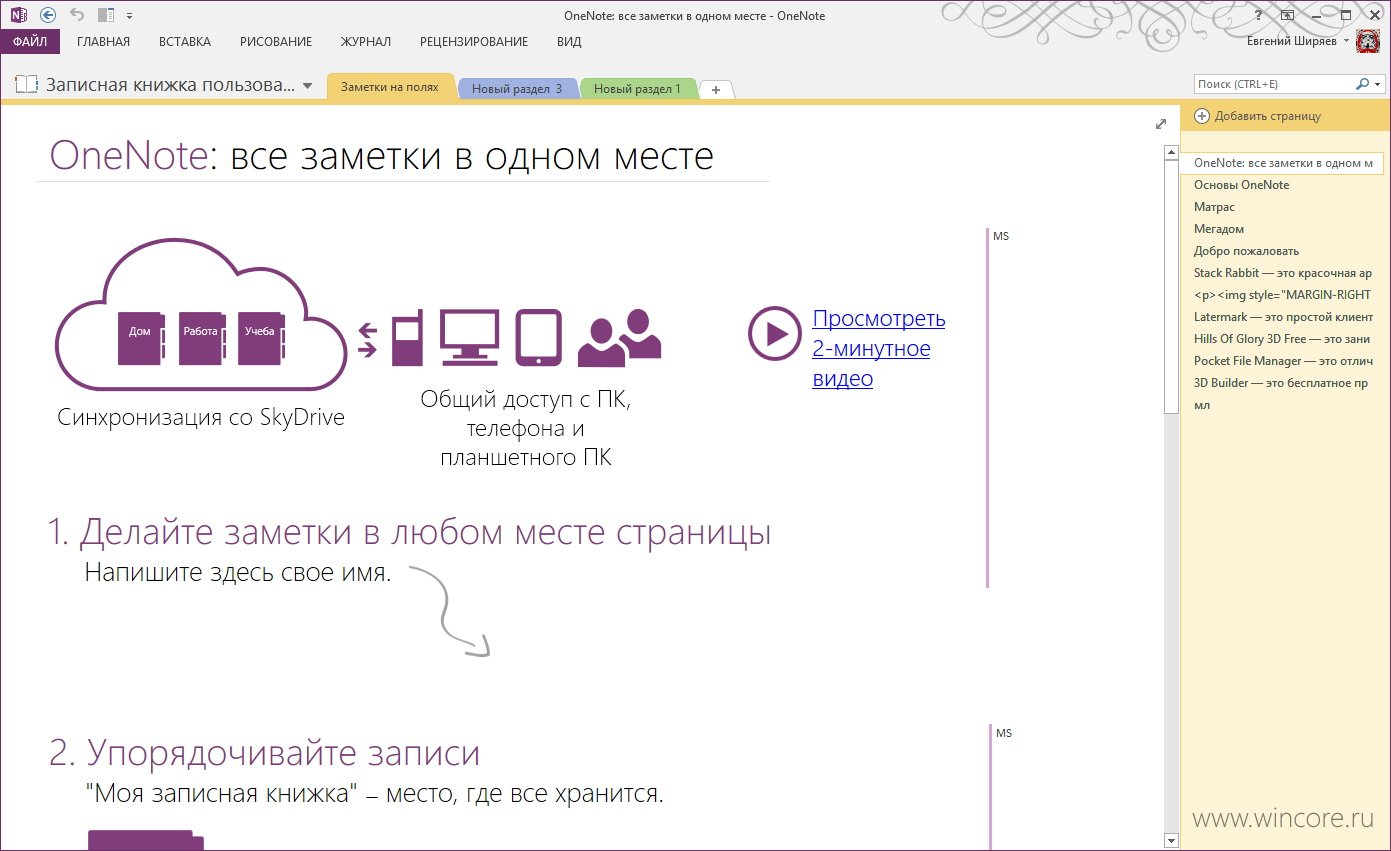The width and height of the screenshot is (1391, 851).
Task: Toggle full page view with expand arrows
Action: [x=1160, y=124]
